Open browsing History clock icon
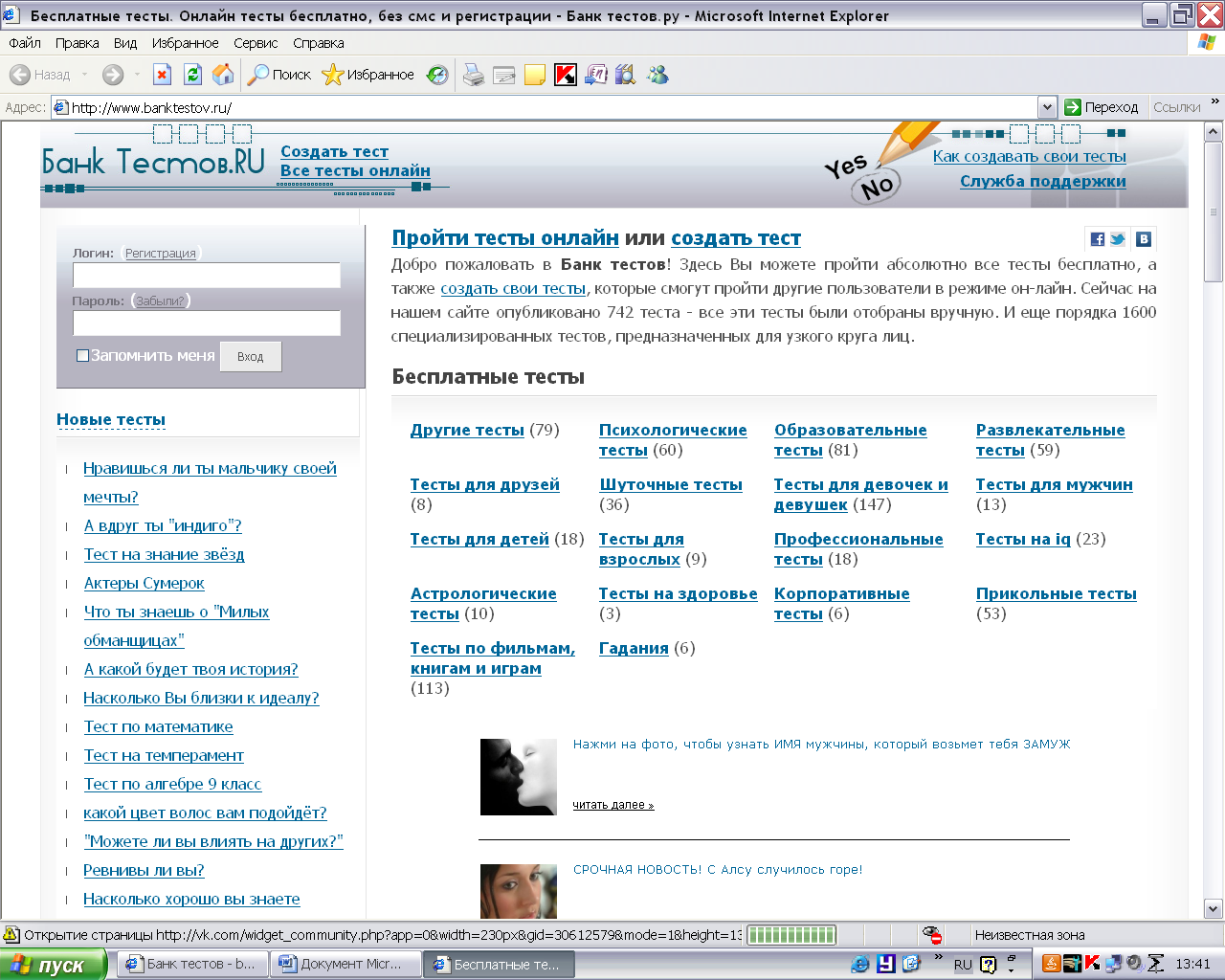 pos(437,75)
